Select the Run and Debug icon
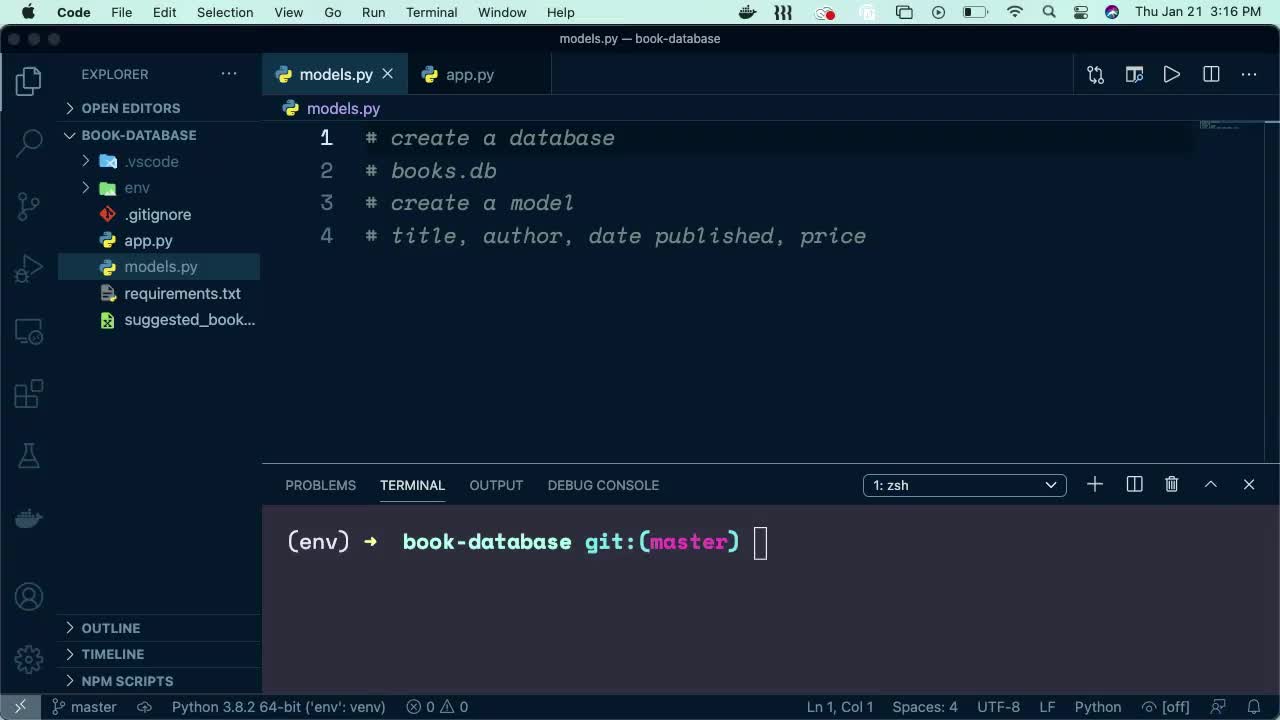1280x720 pixels. click(28, 267)
